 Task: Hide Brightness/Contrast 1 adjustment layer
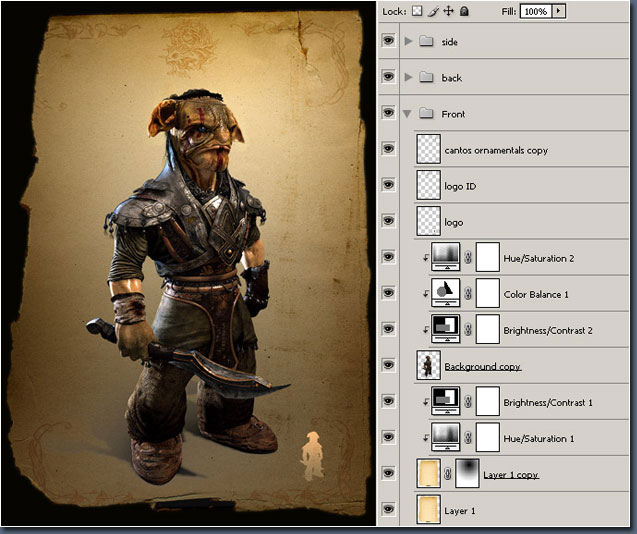[x=388, y=401]
